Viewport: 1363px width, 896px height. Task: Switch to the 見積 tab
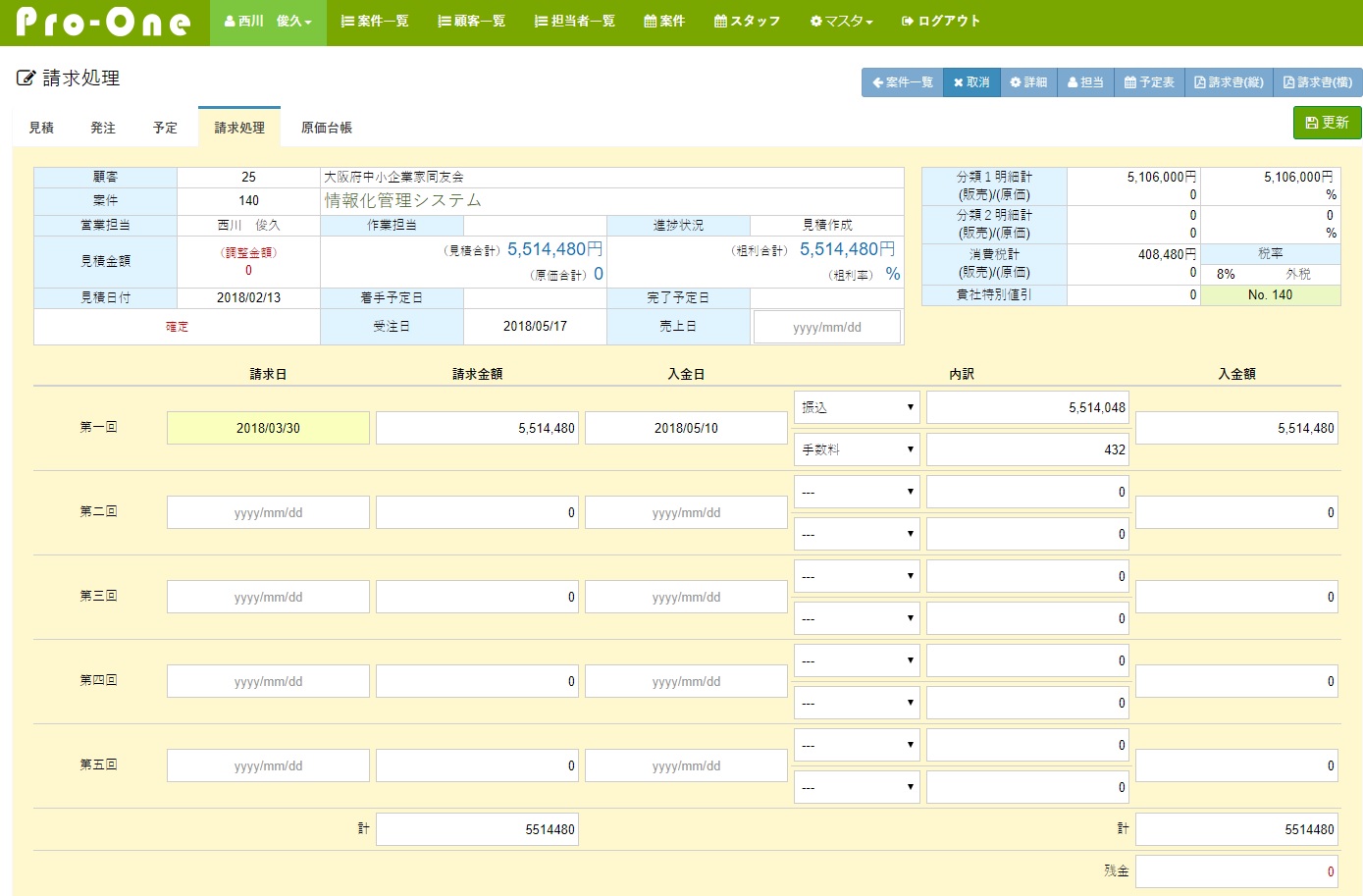click(x=41, y=128)
